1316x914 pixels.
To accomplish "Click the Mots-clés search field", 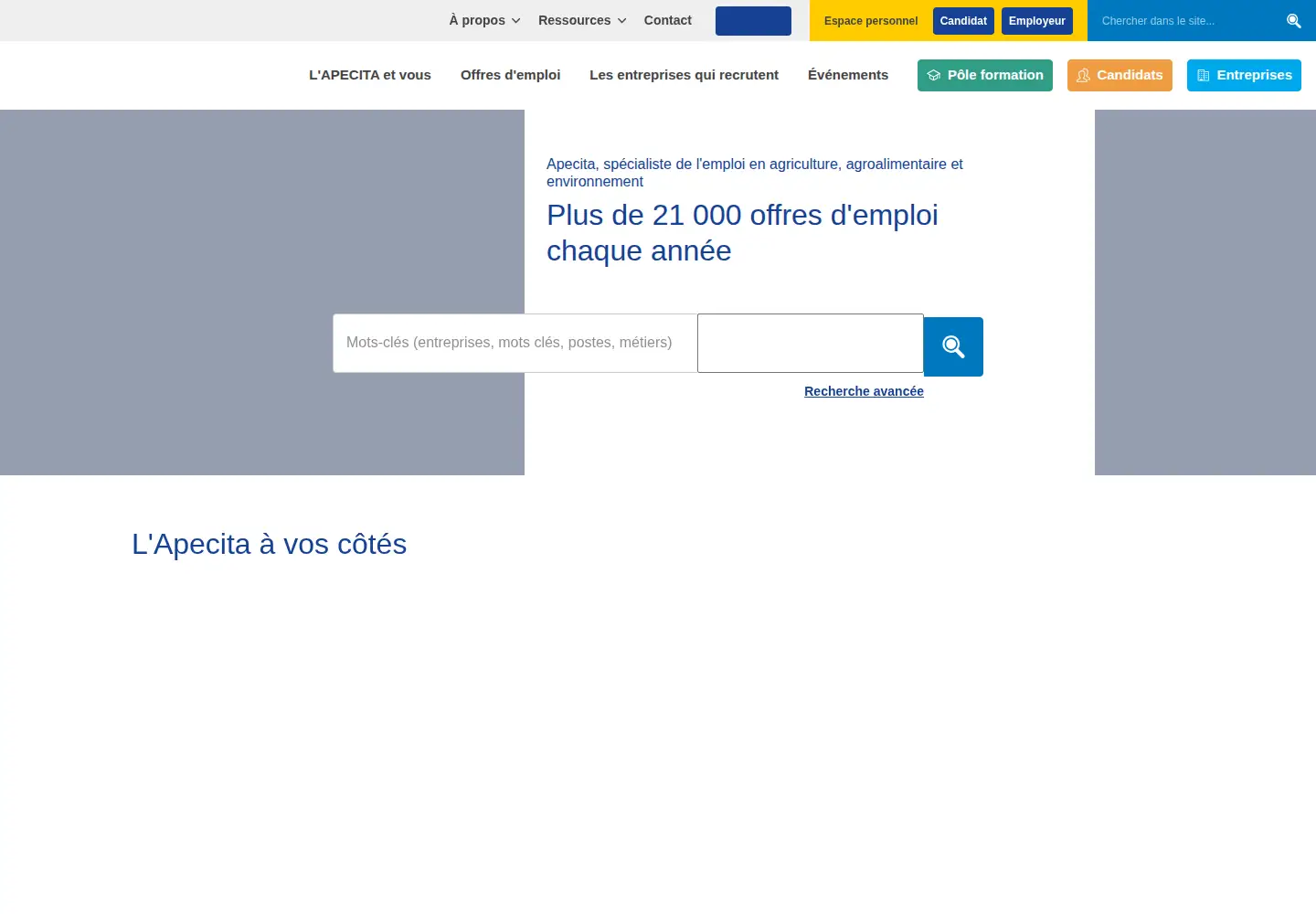I will 515,343.
